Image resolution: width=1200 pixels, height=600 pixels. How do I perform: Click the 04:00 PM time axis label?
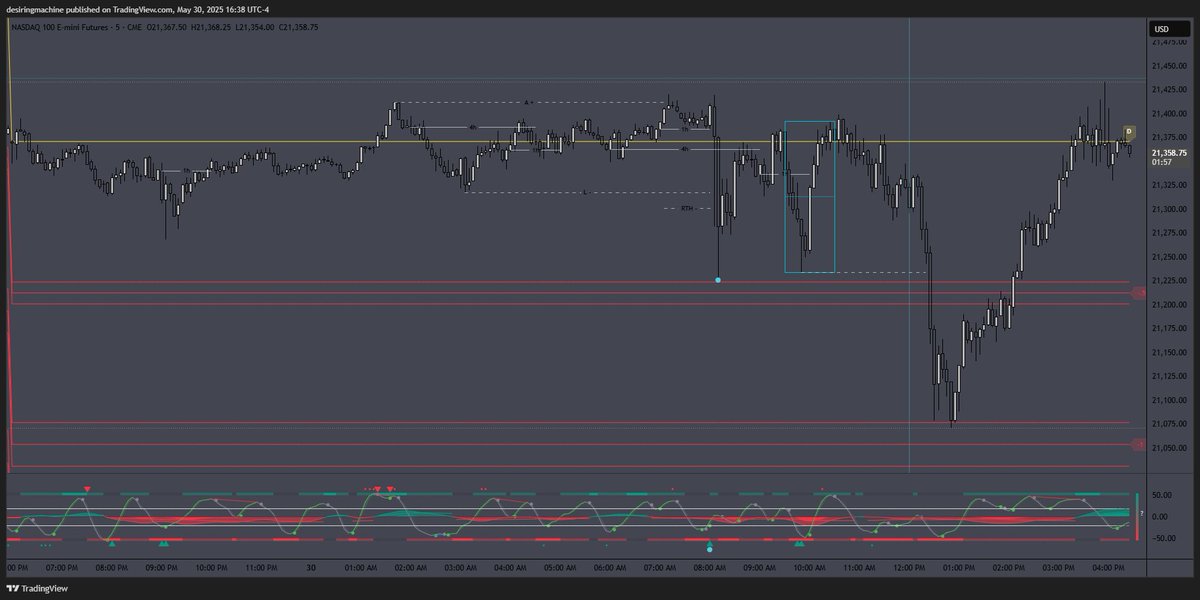tap(1108, 568)
